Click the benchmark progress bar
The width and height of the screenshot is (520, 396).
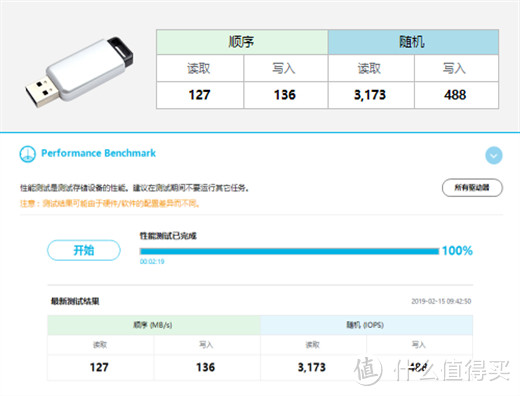click(289, 251)
